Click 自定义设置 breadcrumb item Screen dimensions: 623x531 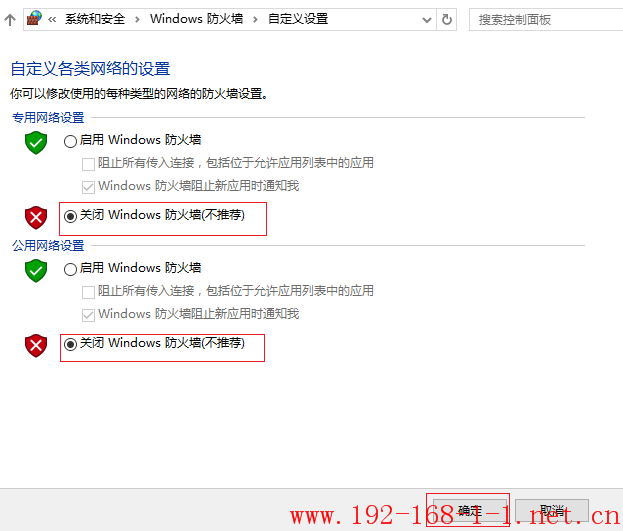(298, 19)
